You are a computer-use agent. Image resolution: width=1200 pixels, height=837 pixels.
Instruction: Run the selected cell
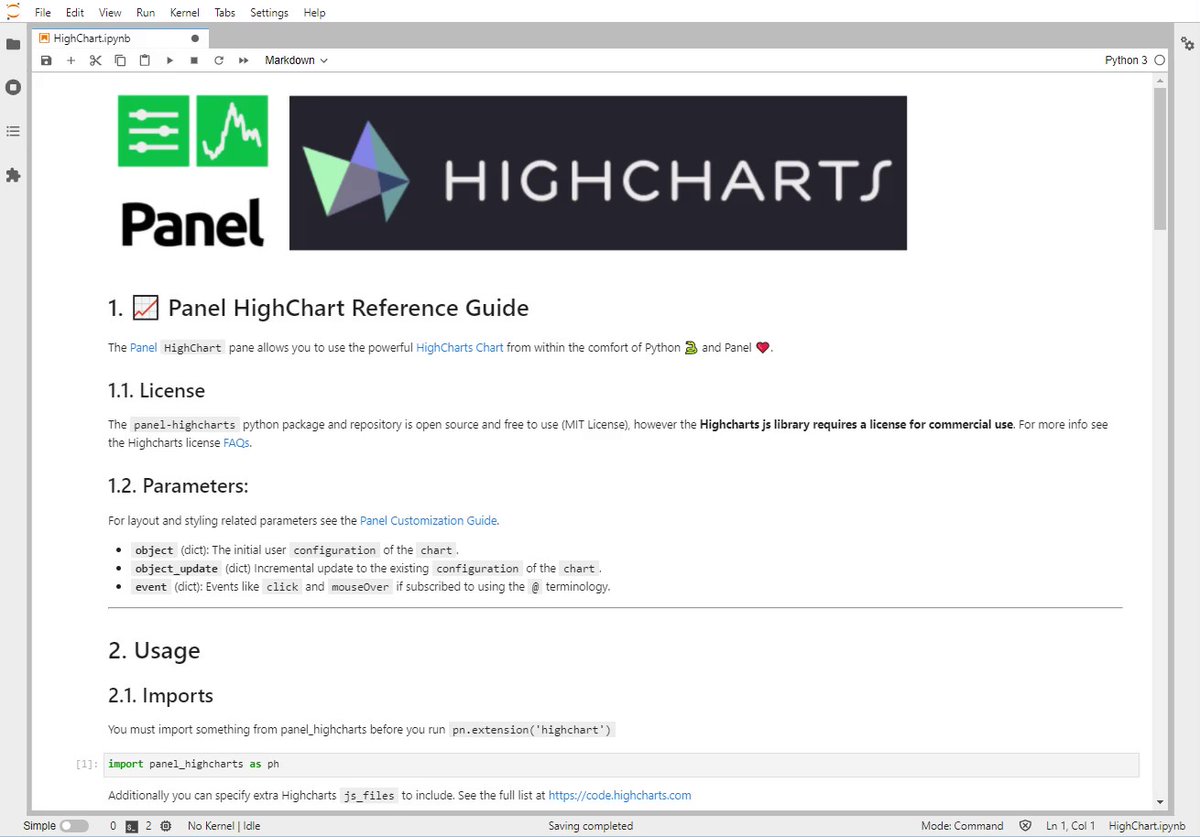coord(169,60)
